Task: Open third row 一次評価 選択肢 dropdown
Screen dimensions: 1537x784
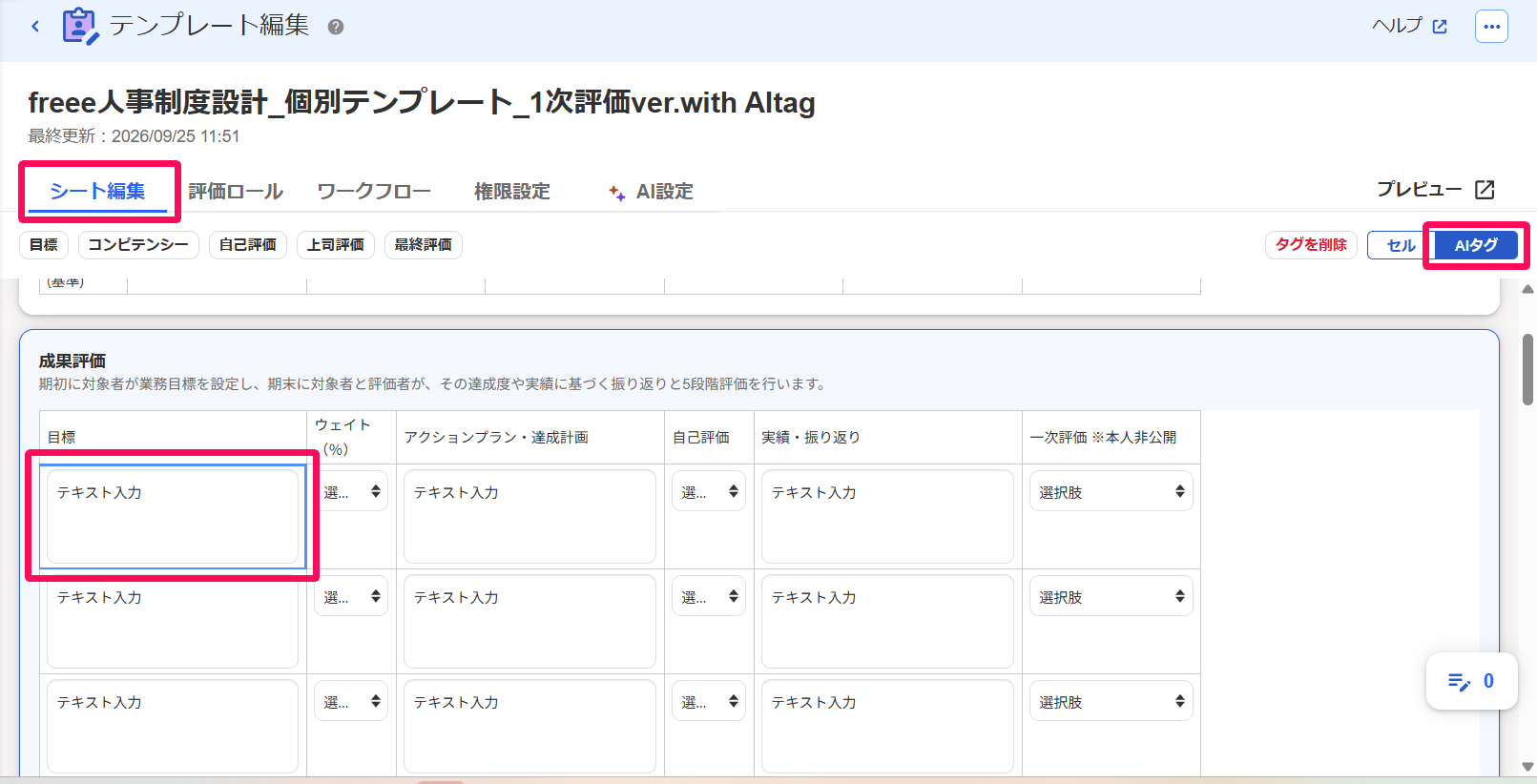Action: [x=1111, y=701]
